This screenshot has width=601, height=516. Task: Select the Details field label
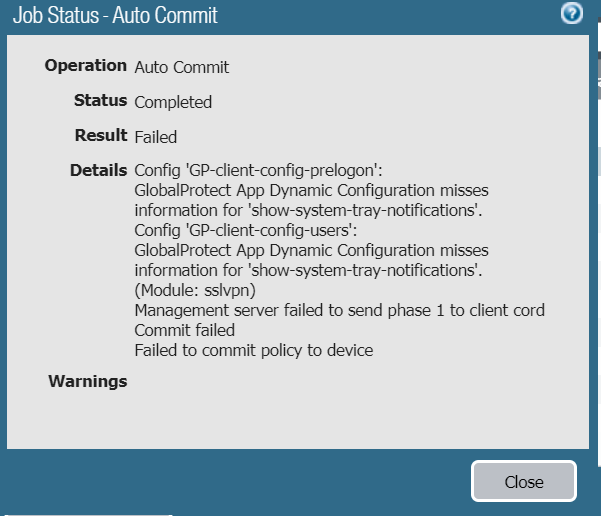(98, 170)
